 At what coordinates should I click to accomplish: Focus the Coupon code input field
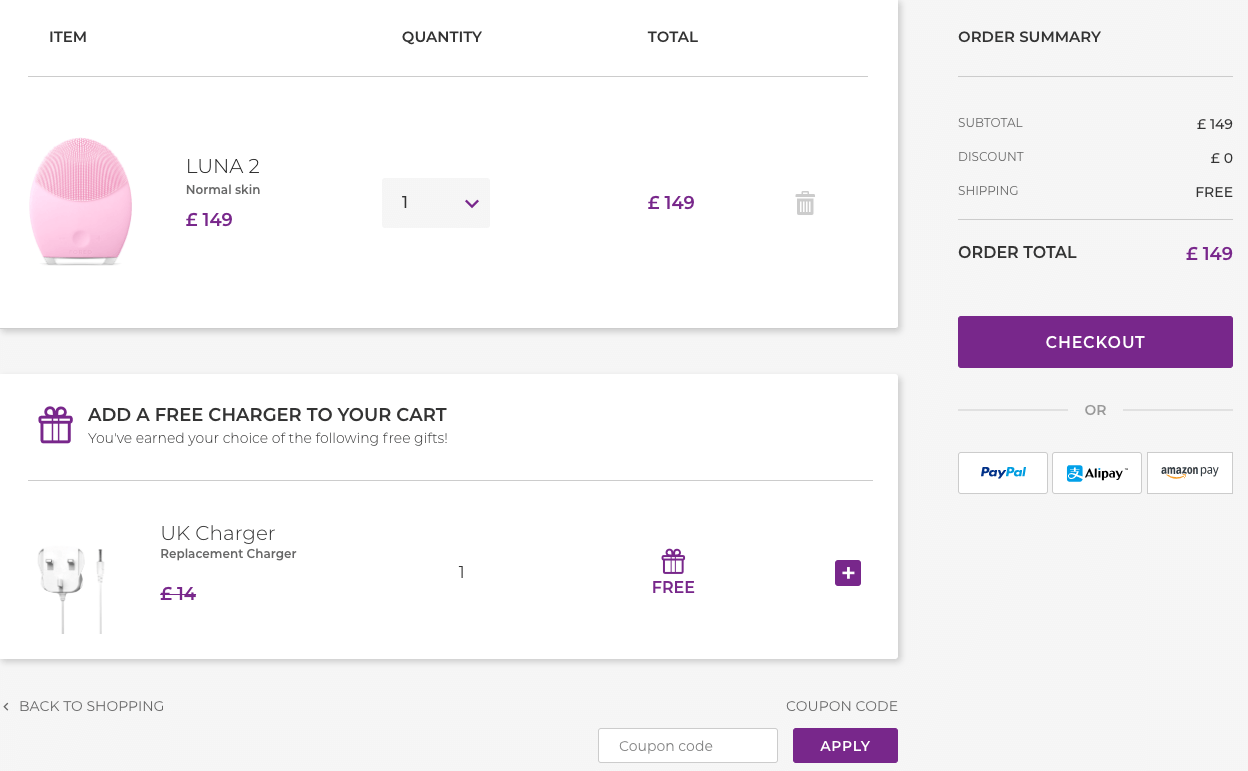[x=688, y=746]
